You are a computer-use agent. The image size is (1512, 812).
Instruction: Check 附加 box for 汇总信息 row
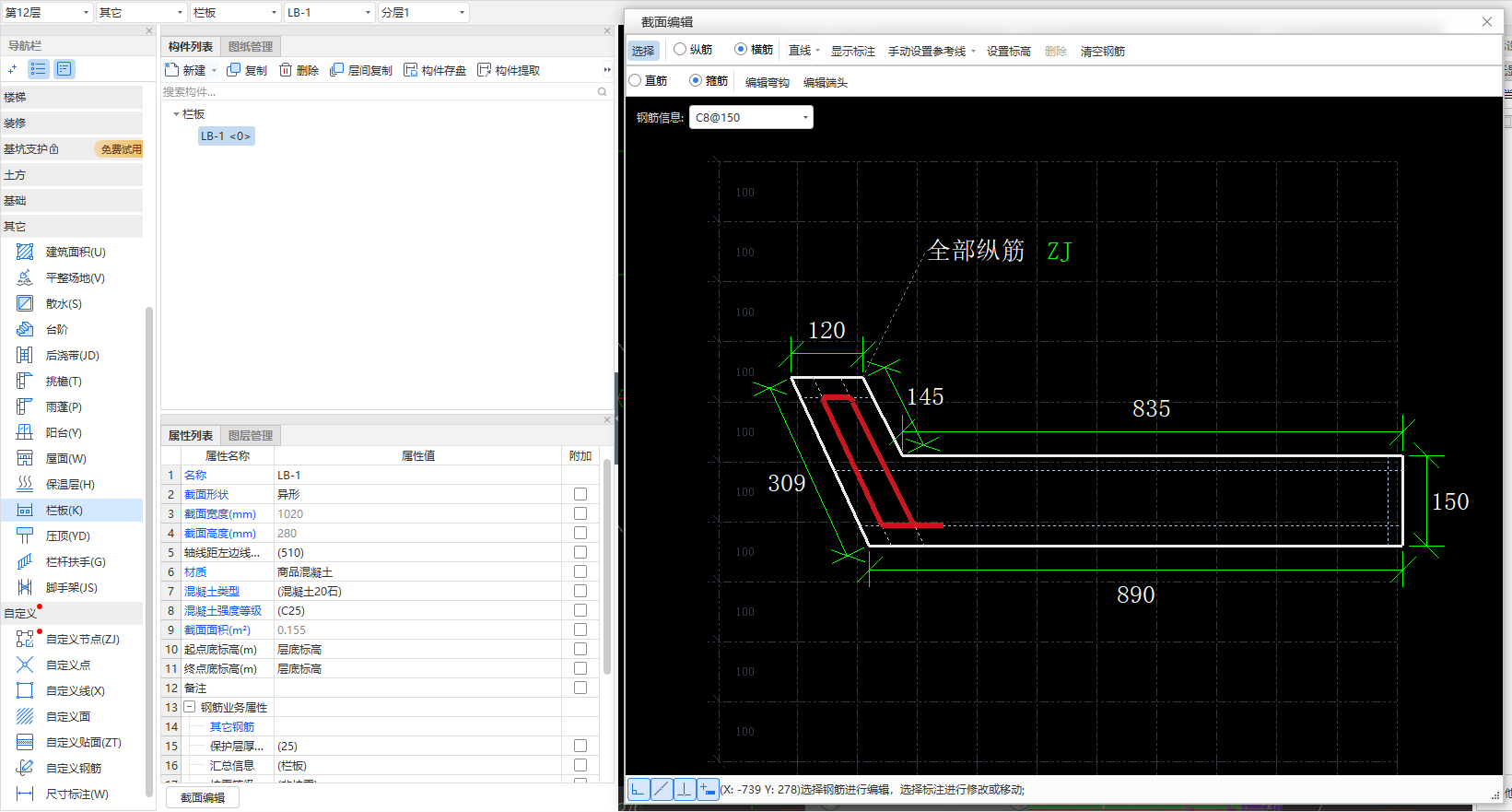pos(580,765)
